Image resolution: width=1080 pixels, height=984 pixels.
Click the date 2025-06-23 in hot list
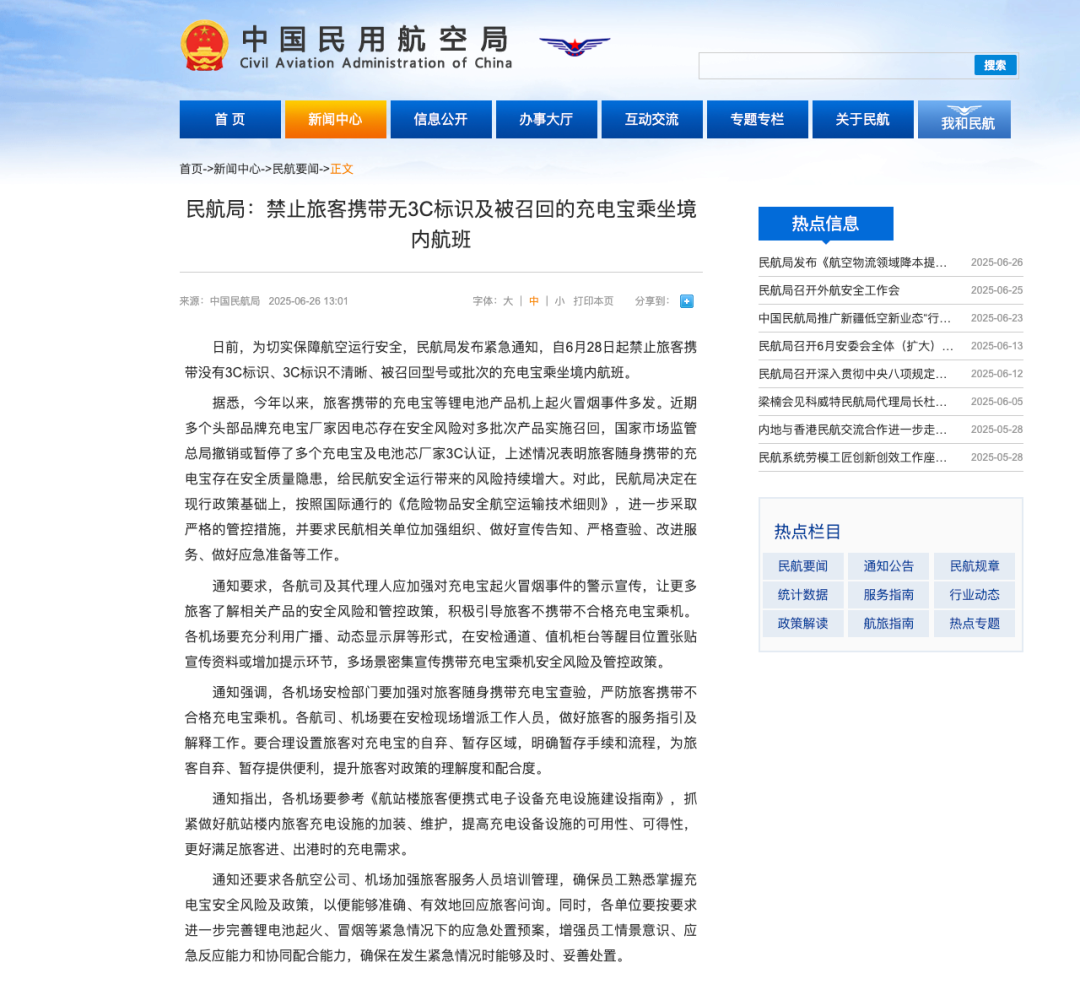coord(997,318)
